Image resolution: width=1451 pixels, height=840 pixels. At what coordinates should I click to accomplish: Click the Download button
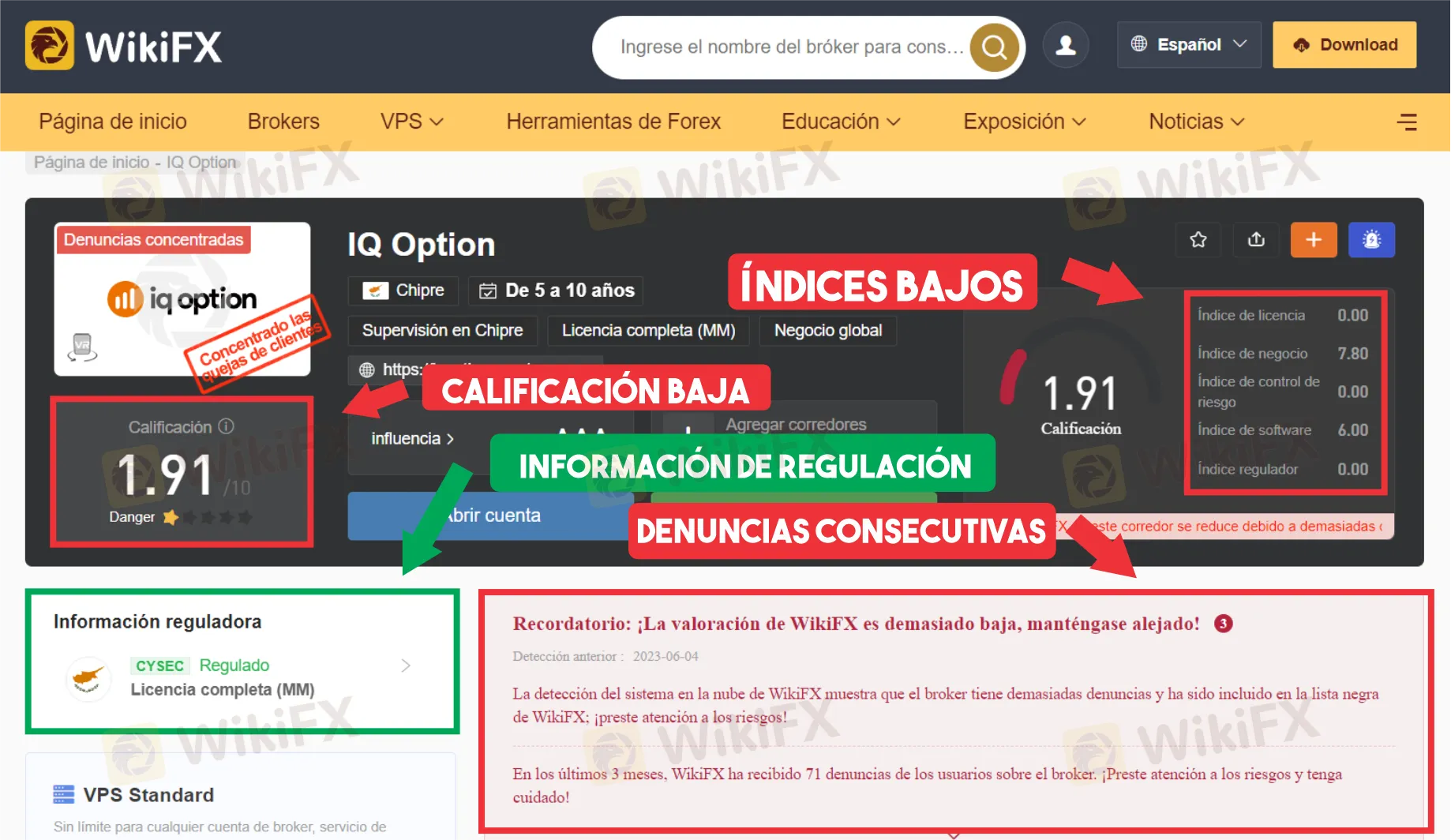[1344, 45]
